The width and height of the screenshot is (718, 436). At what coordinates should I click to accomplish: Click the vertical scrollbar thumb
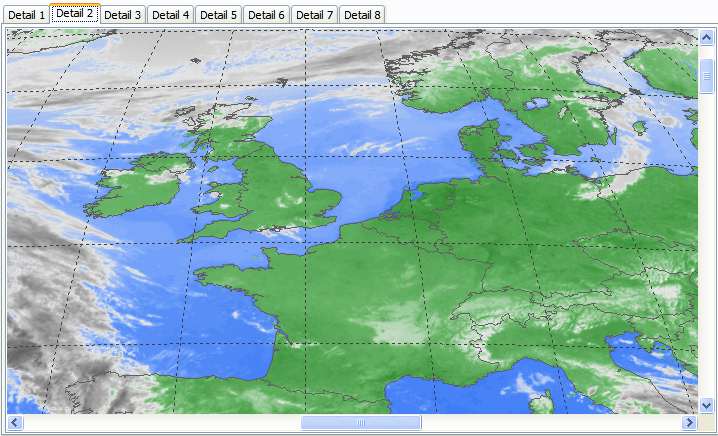(706, 76)
